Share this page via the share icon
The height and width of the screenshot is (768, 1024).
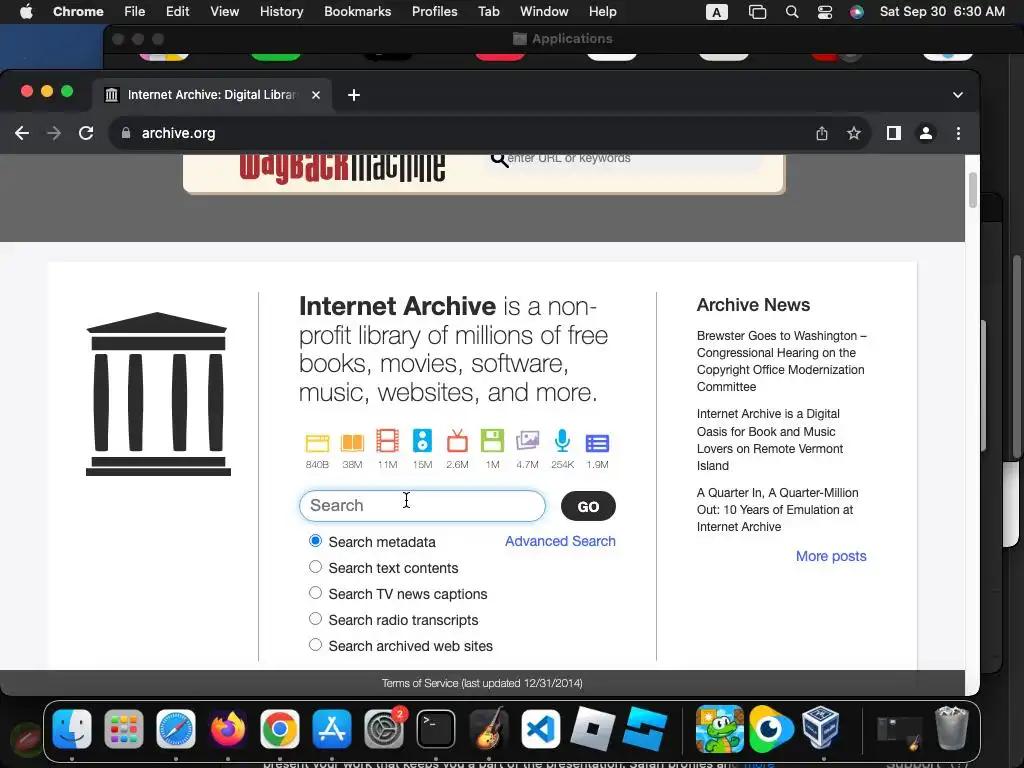pos(822,133)
